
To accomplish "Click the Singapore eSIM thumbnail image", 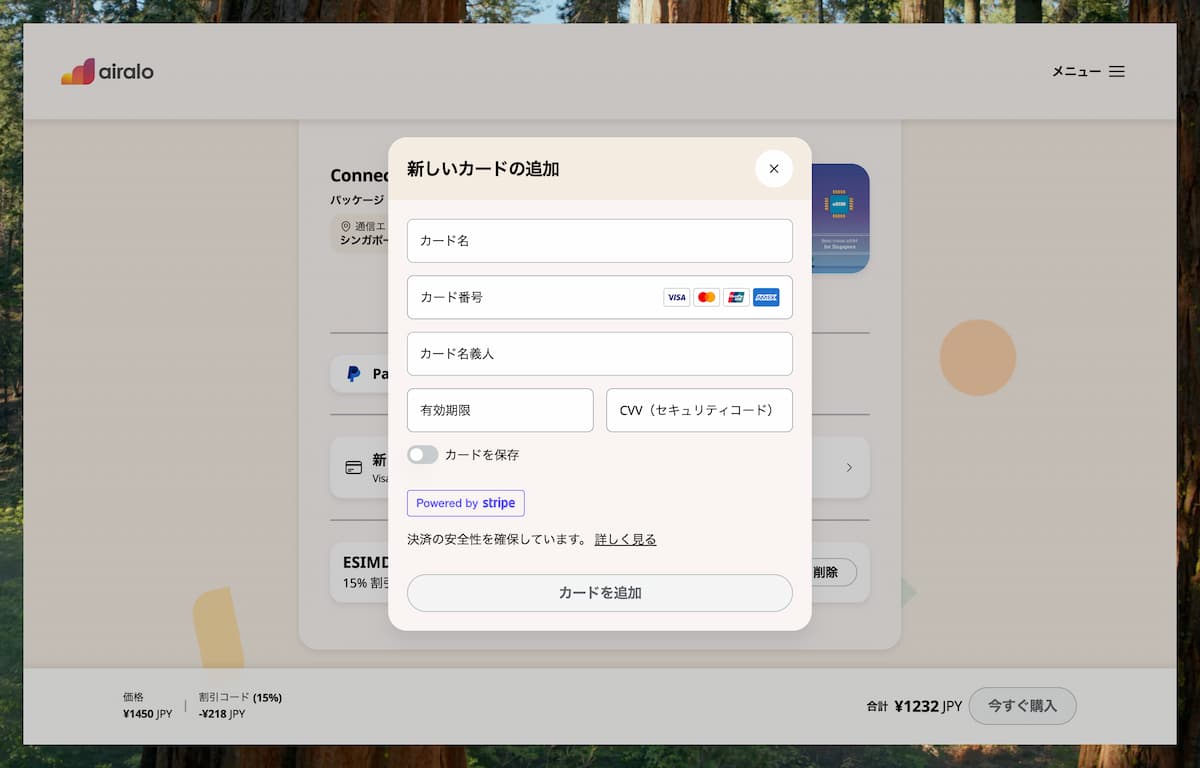I will pos(840,218).
